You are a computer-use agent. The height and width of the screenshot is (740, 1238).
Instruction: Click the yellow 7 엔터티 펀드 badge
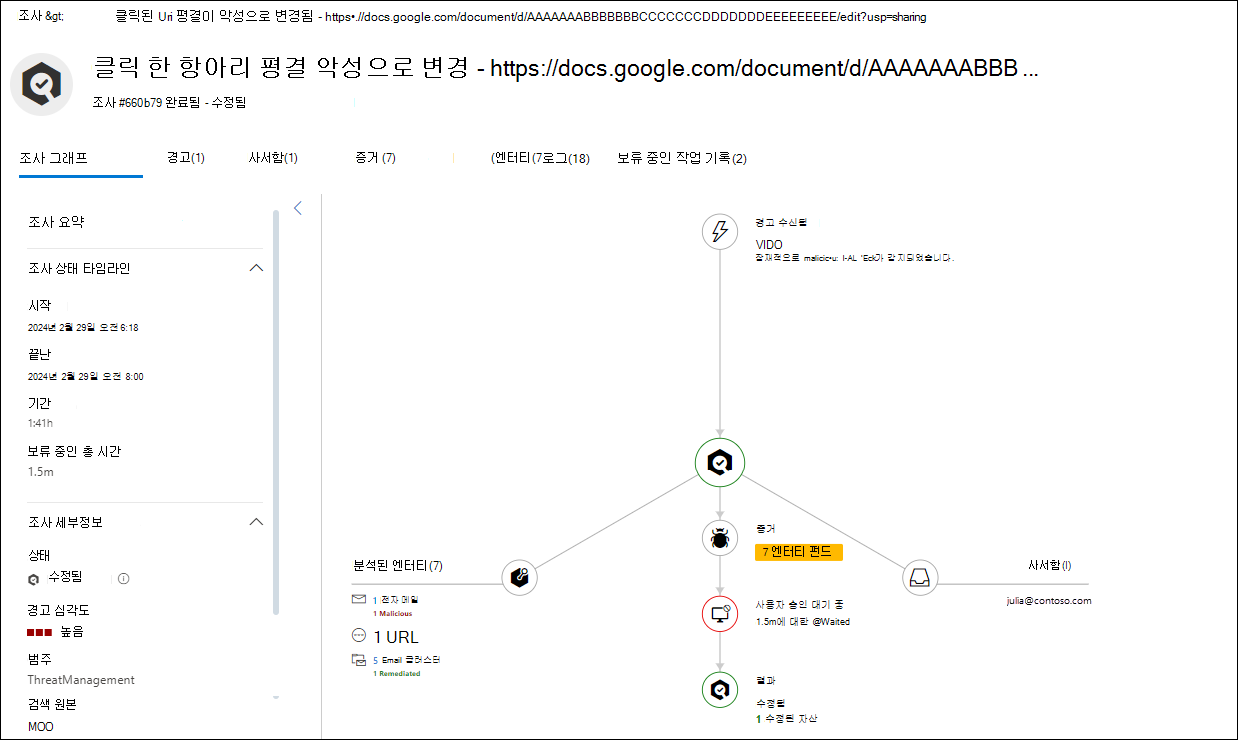tap(799, 552)
